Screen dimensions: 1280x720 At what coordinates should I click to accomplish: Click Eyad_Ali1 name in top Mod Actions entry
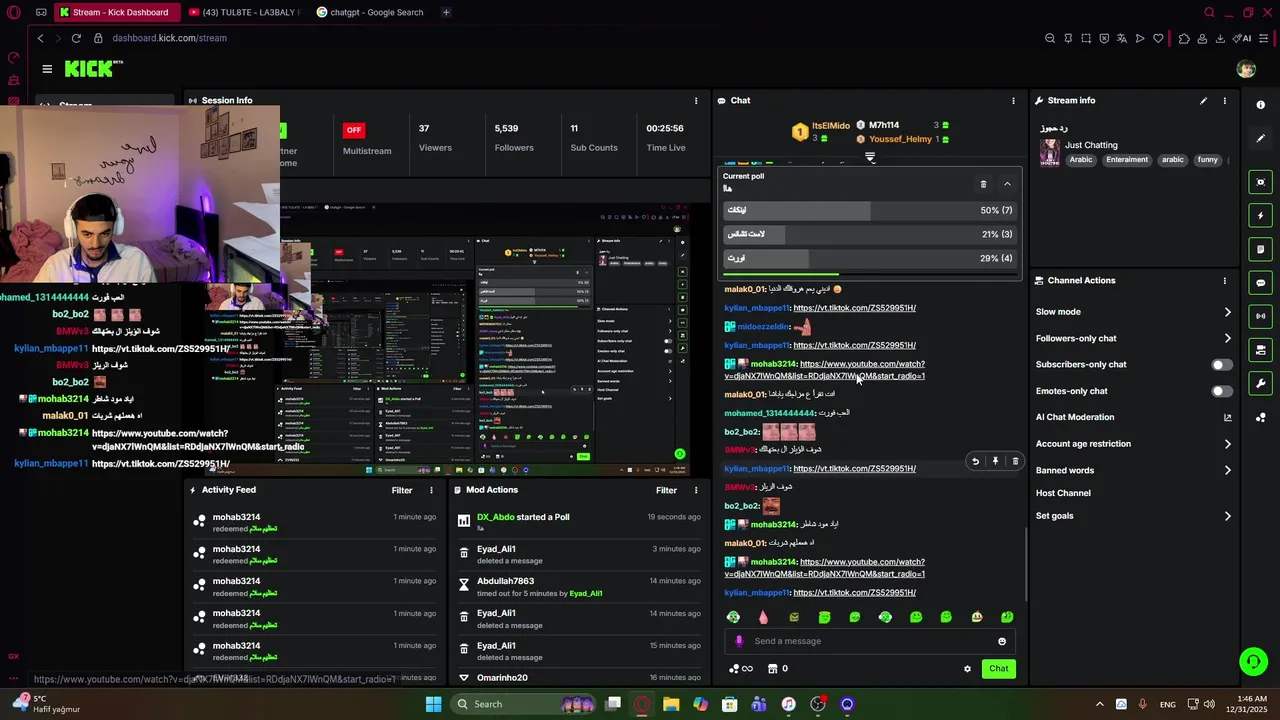tap(496, 549)
